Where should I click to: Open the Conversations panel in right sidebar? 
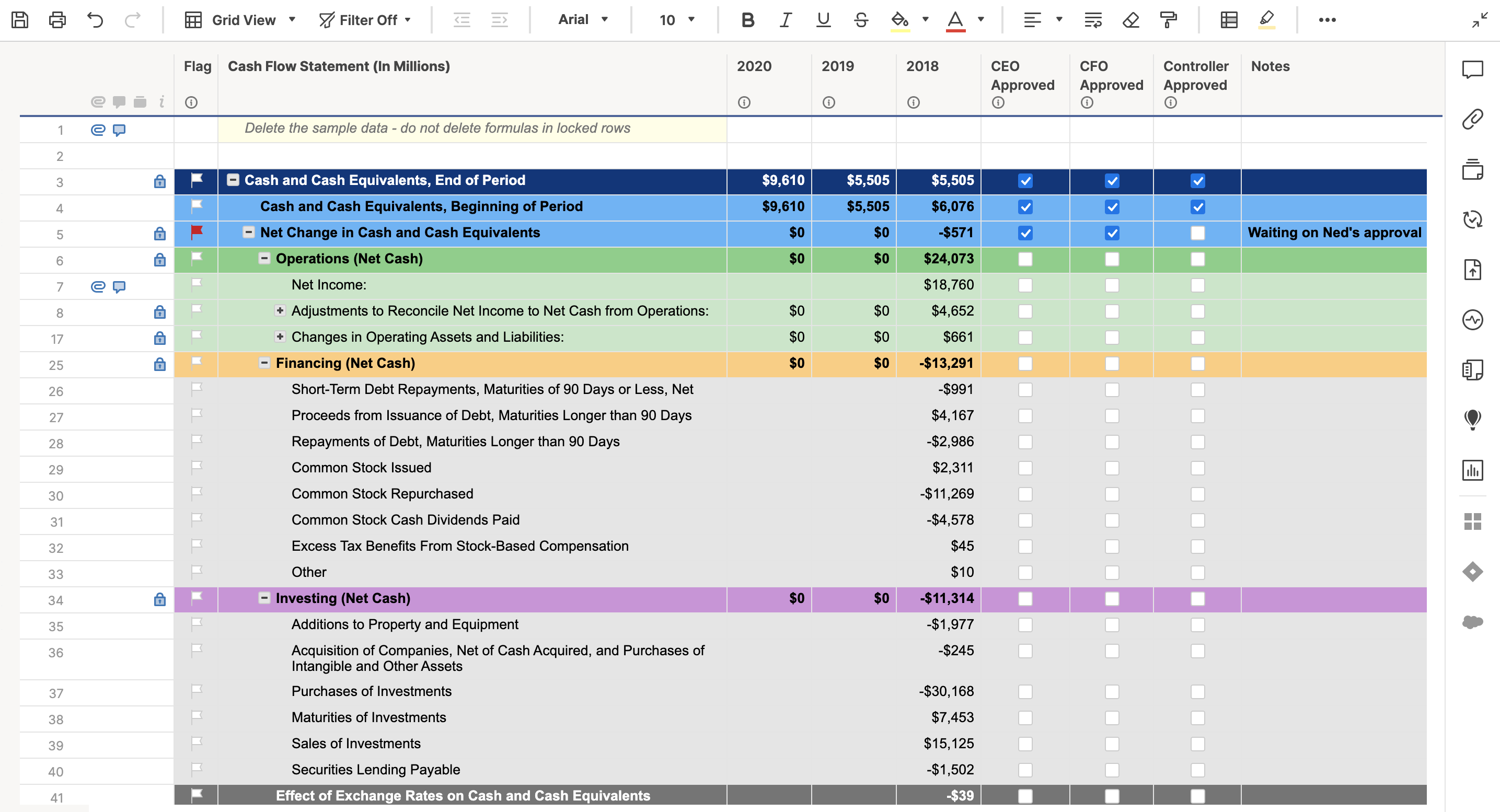(1472, 69)
